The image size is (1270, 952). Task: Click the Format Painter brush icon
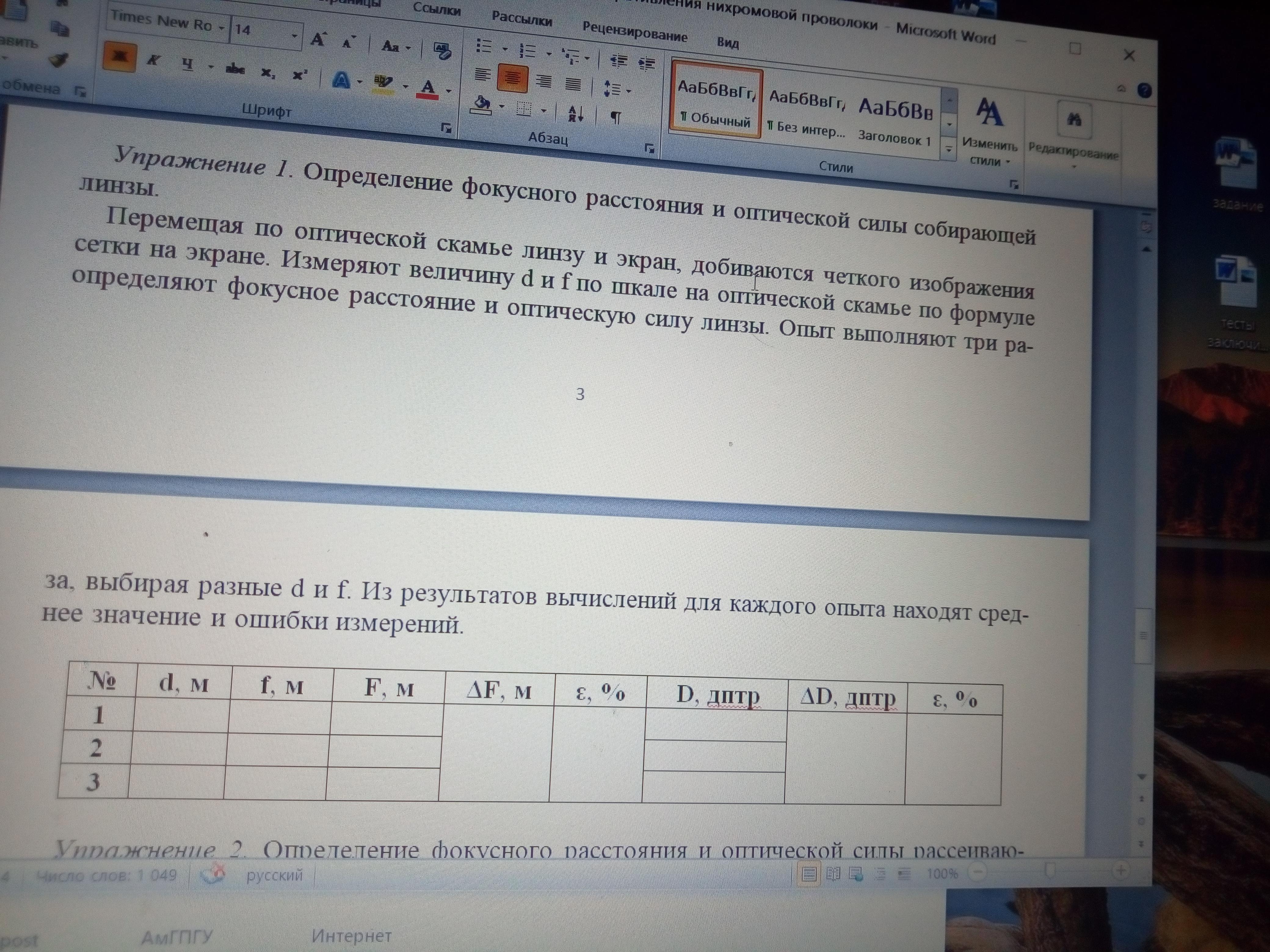click(59, 60)
